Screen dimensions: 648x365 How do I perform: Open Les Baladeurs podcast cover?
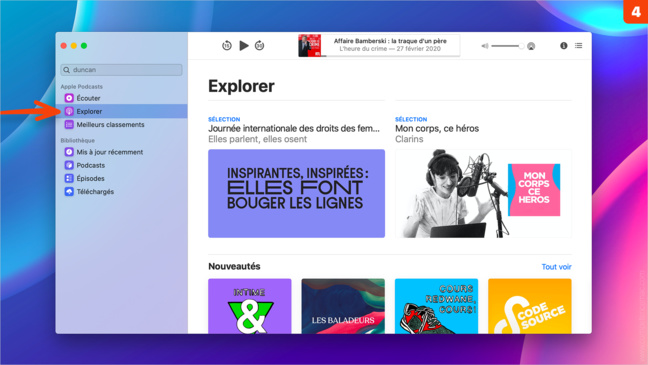tap(343, 306)
